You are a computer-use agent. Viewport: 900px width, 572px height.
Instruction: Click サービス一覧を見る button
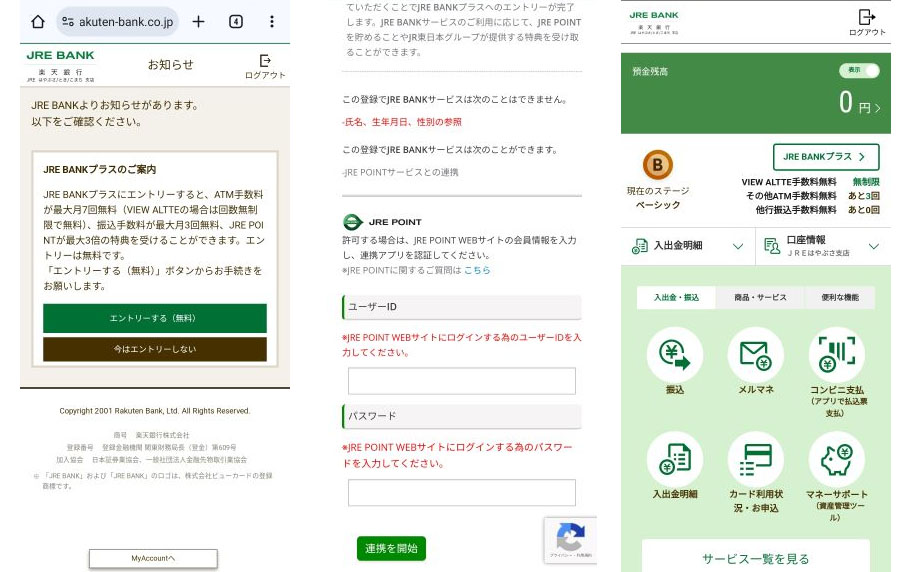pyautogui.click(x=755, y=558)
